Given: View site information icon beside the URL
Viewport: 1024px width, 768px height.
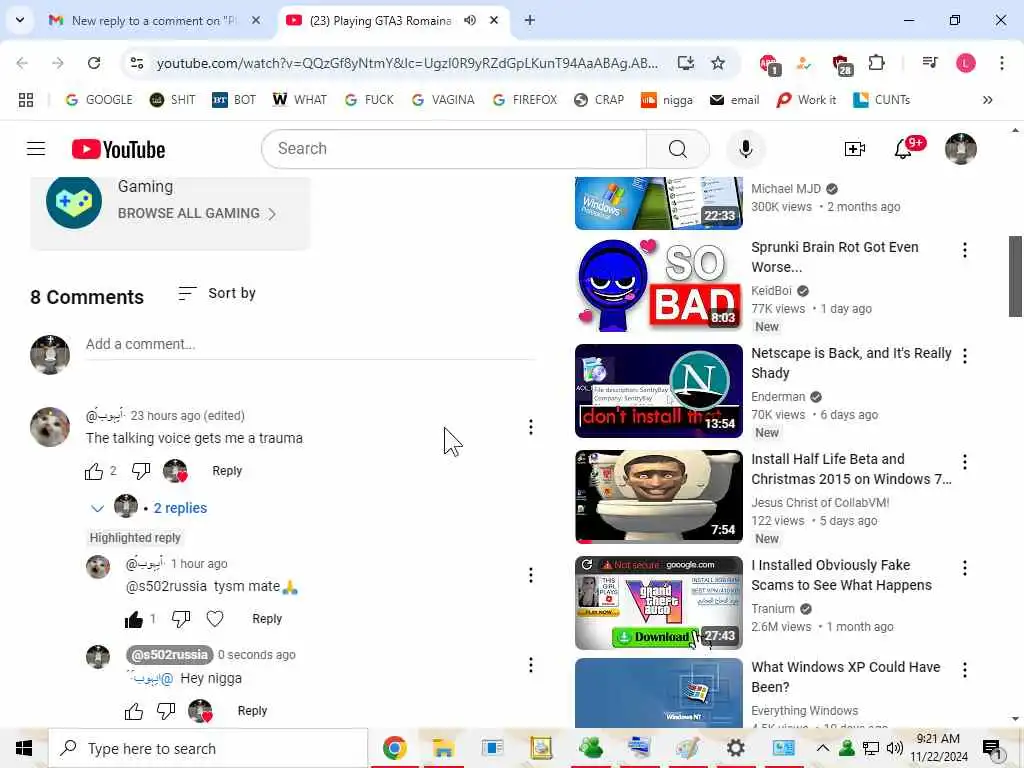Looking at the screenshot, I should (x=137, y=63).
